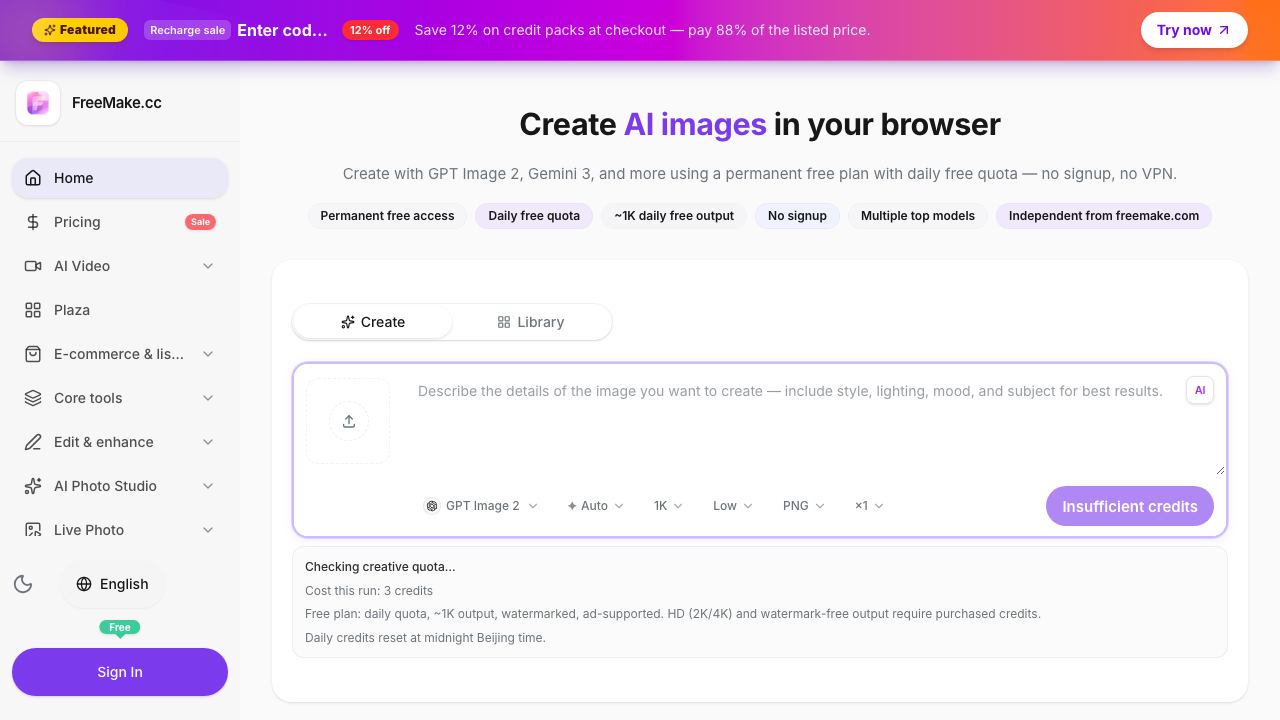Click the Sale badge next to Pricing

200,222
